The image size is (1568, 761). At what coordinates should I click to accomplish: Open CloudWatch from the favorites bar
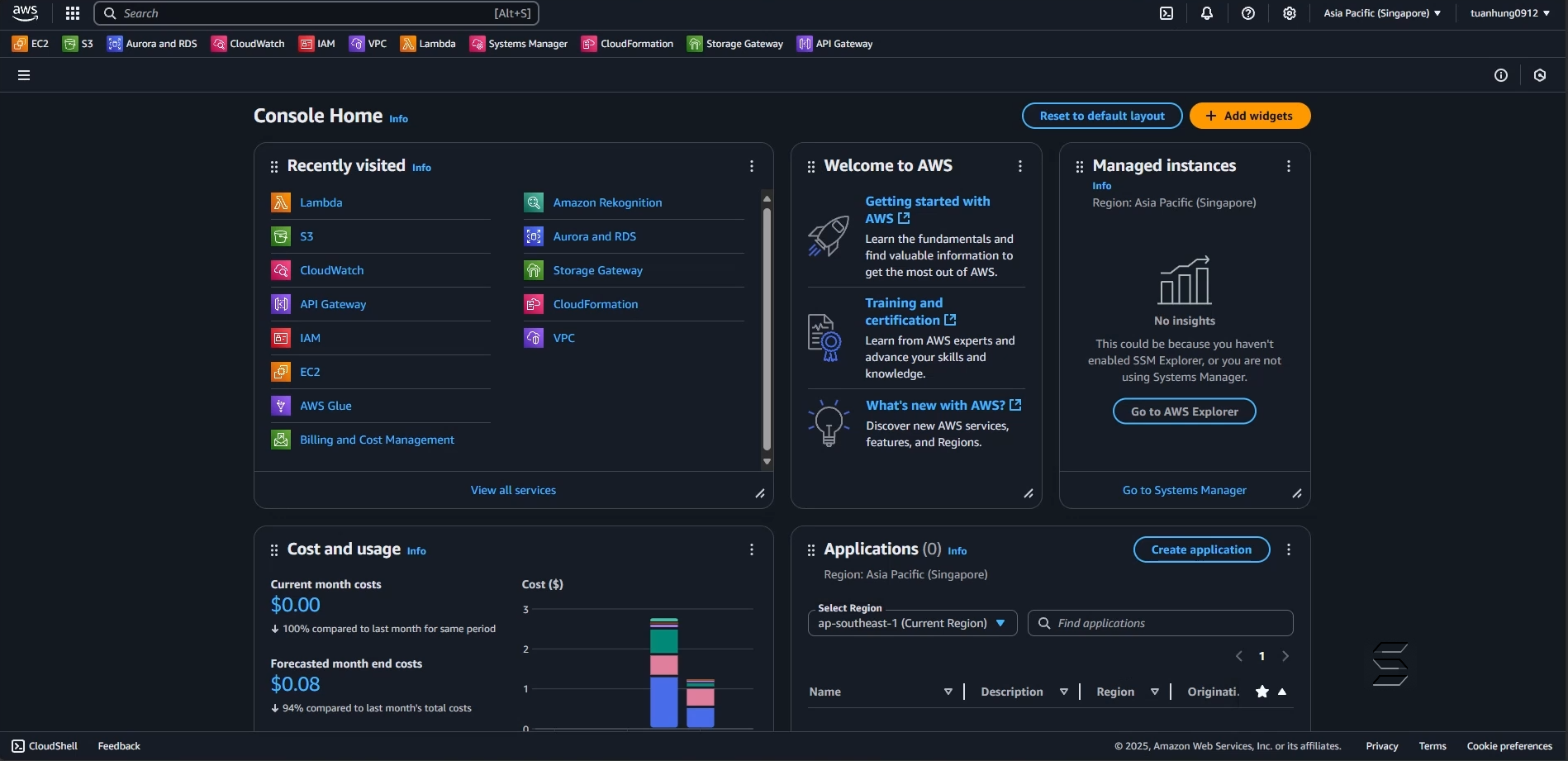tap(248, 44)
